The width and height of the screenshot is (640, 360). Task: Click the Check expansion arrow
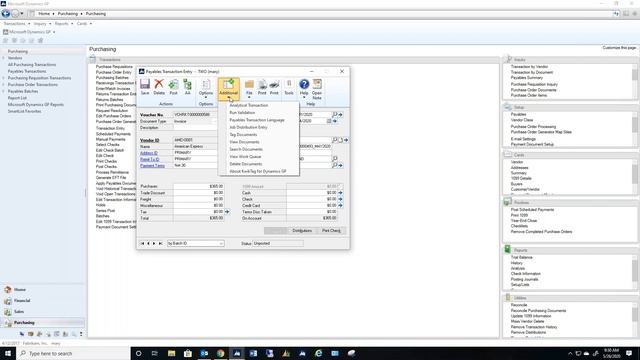(x=340, y=199)
